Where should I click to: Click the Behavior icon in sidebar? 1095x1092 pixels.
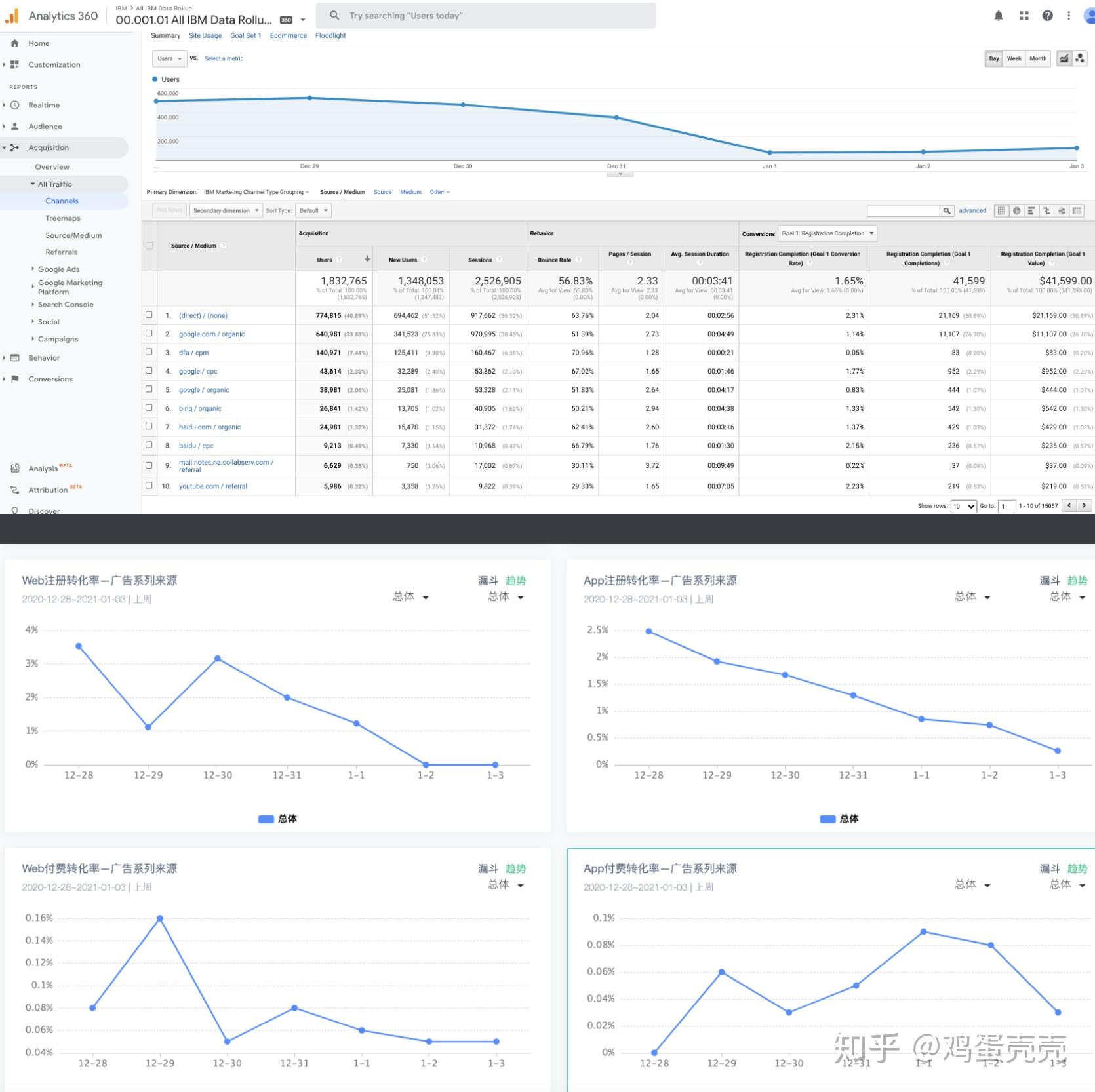14,358
